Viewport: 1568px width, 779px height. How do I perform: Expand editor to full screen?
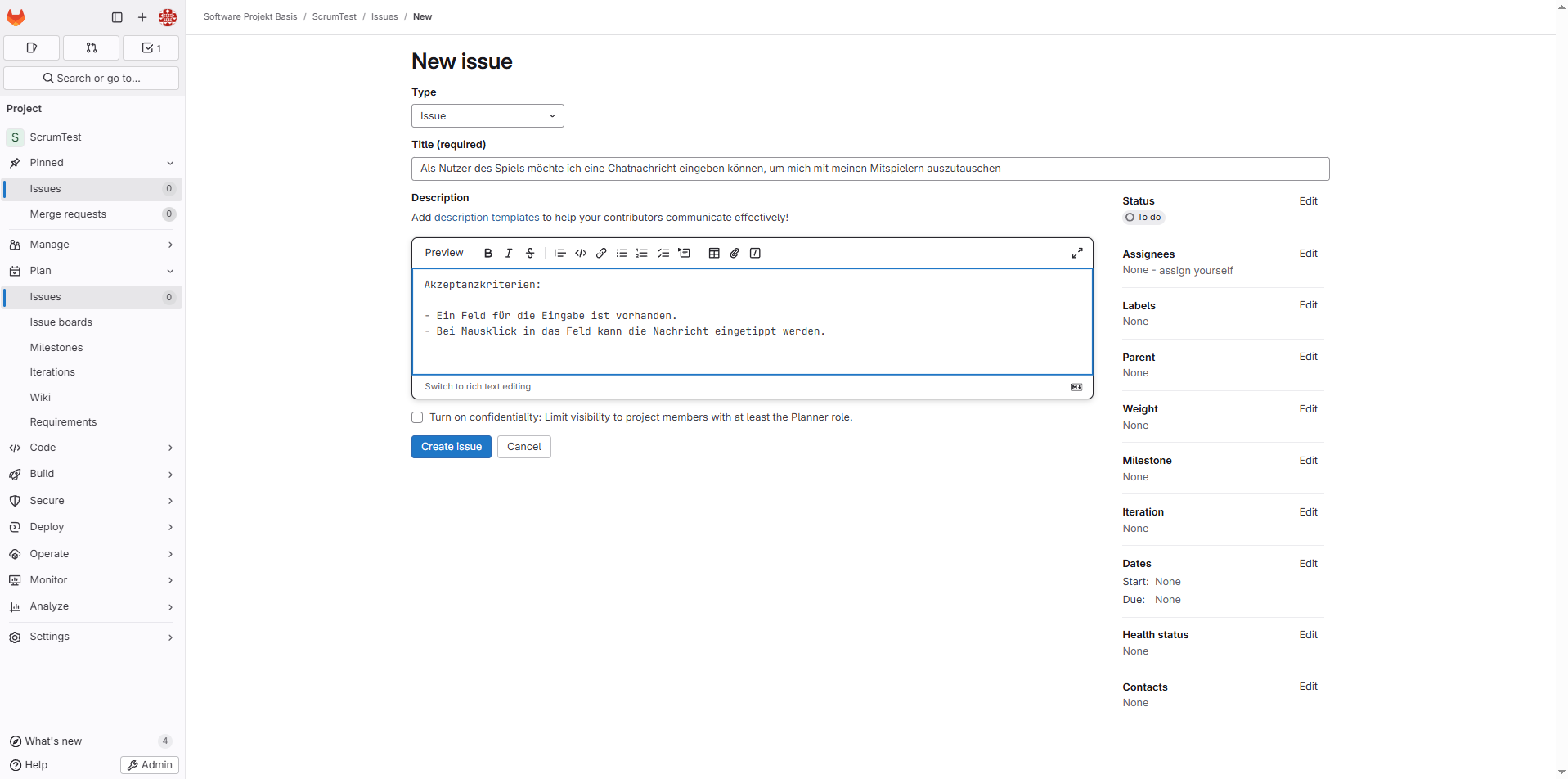point(1077,254)
